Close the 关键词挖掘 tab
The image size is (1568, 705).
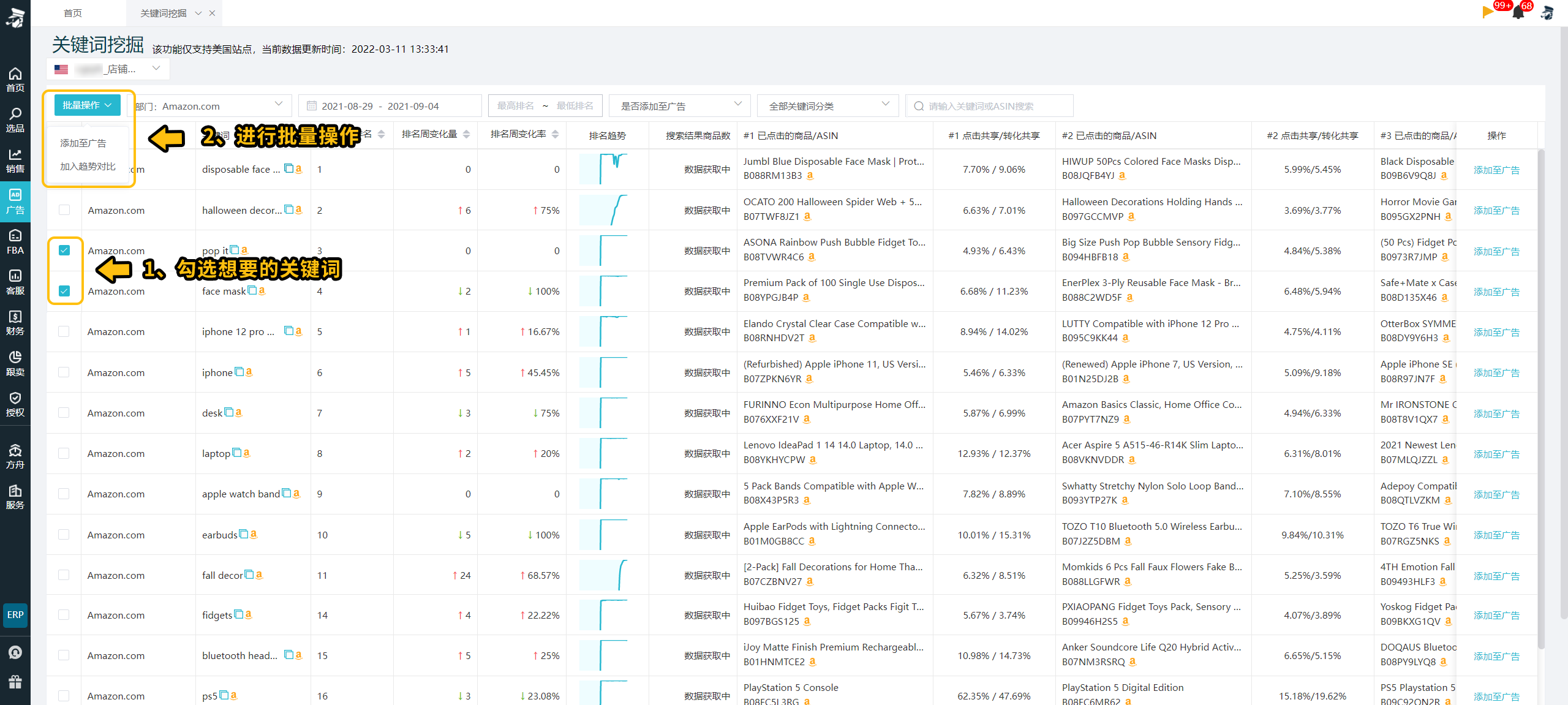click(x=212, y=13)
